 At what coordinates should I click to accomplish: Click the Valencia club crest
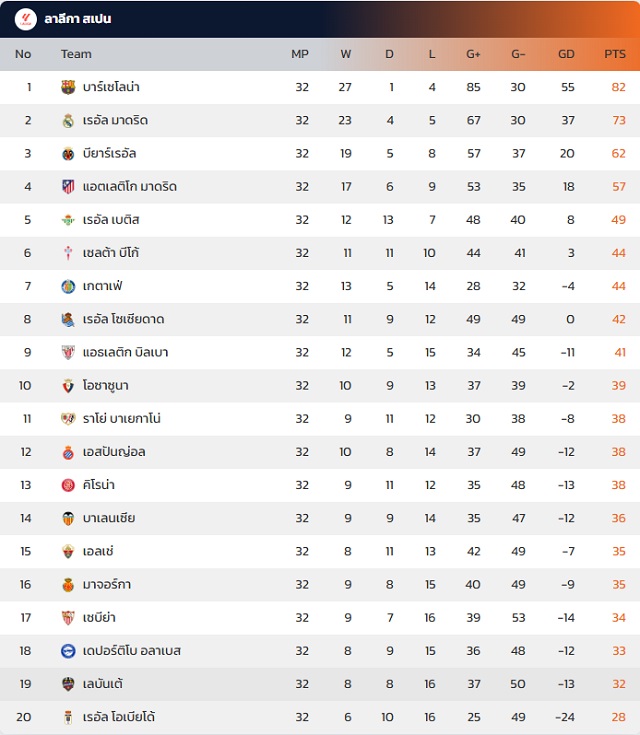point(68,518)
